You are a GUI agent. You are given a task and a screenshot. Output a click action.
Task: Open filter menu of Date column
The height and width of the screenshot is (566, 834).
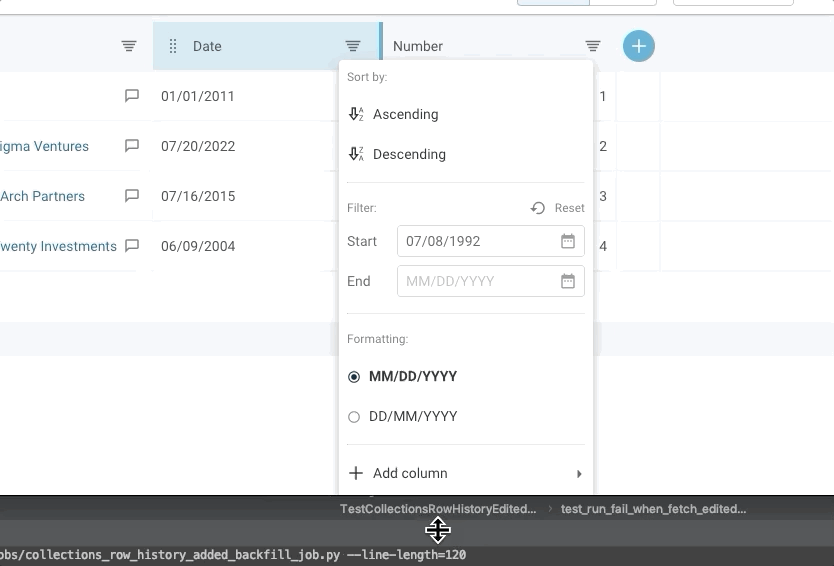click(353, 46)
